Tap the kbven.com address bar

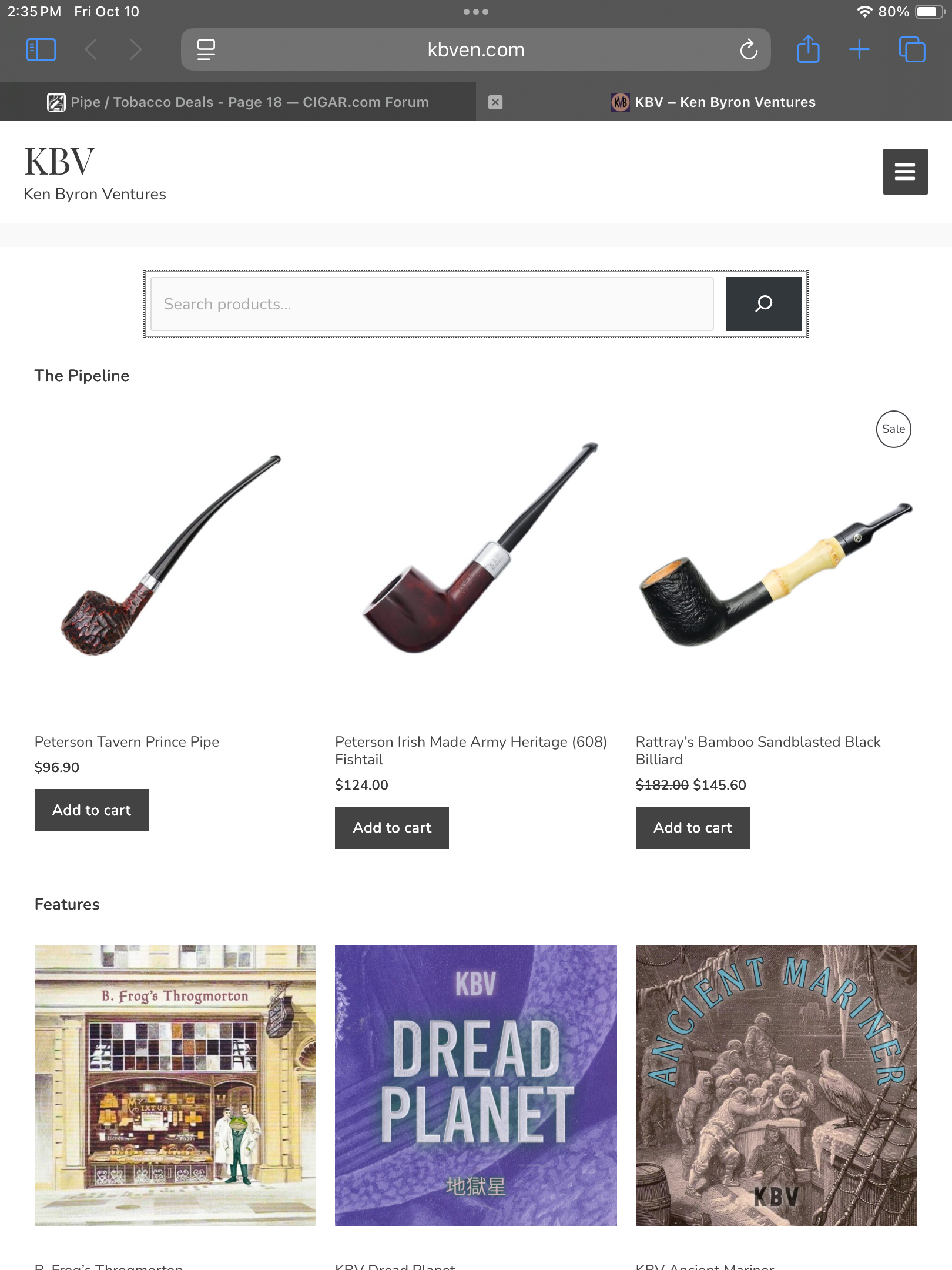tap(476, 49)
